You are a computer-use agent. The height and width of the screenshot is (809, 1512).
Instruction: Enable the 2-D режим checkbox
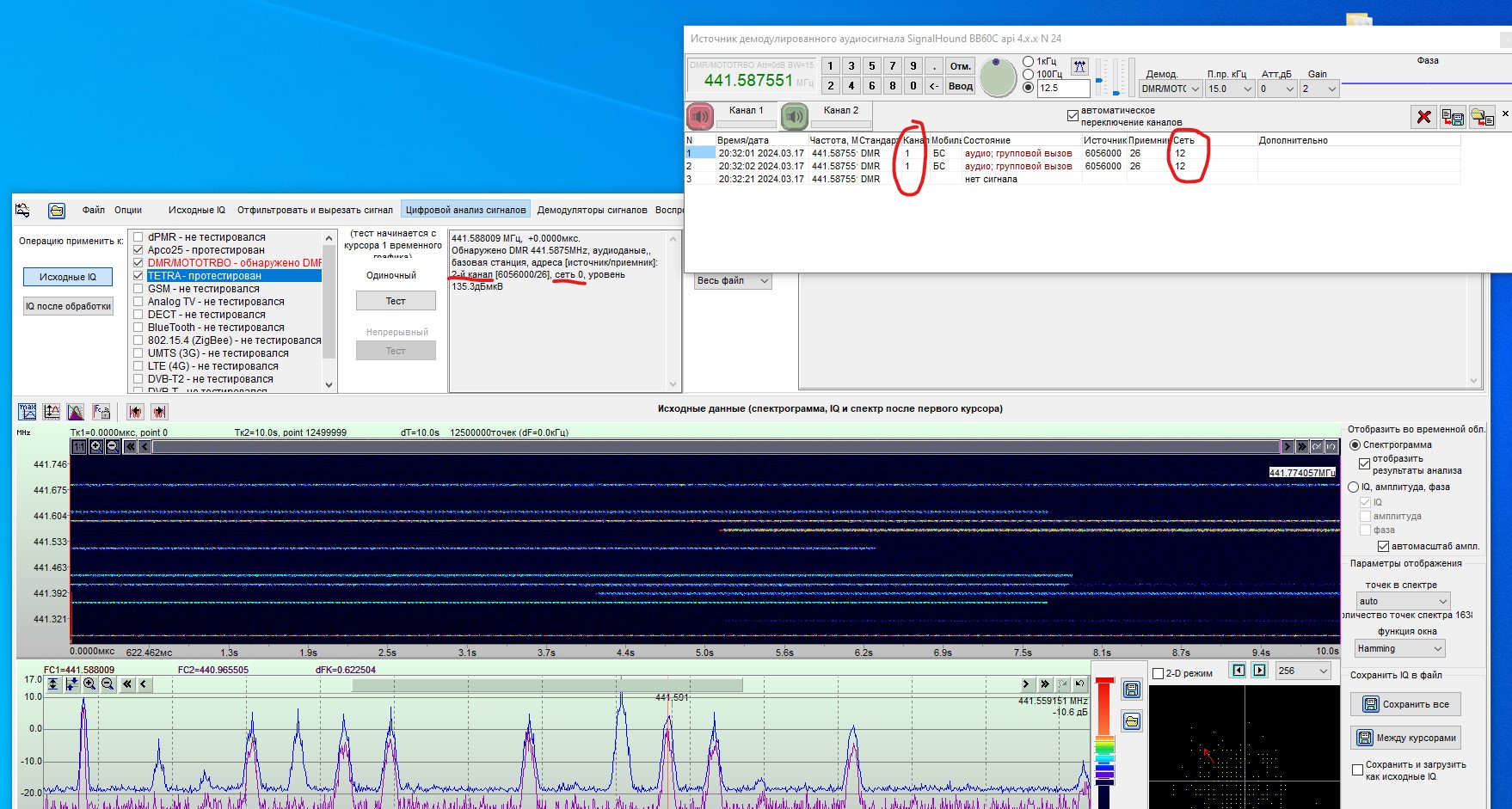1158,673
